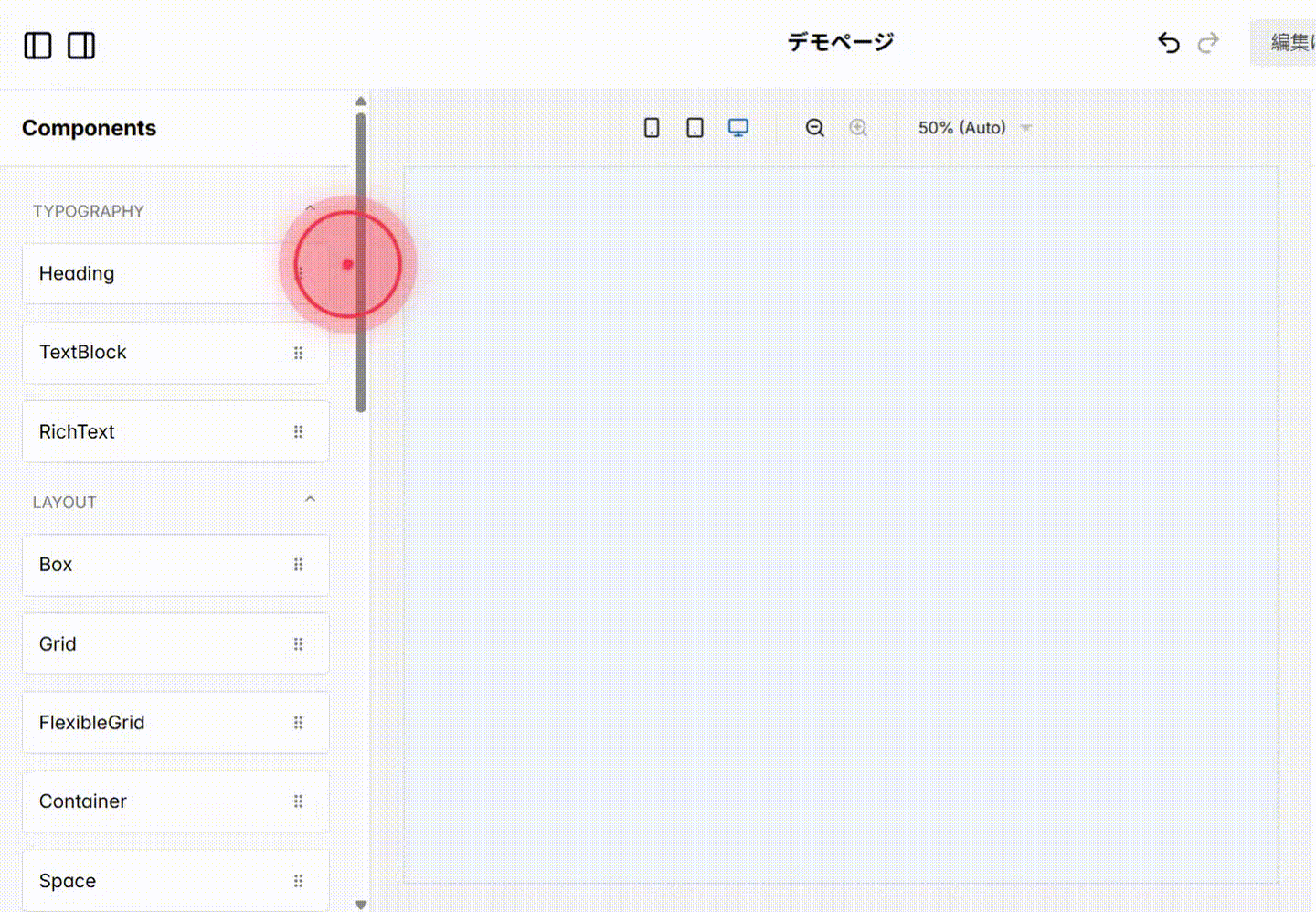
Task: Switch preview to desktop view
Action: [x=738, y=128]
